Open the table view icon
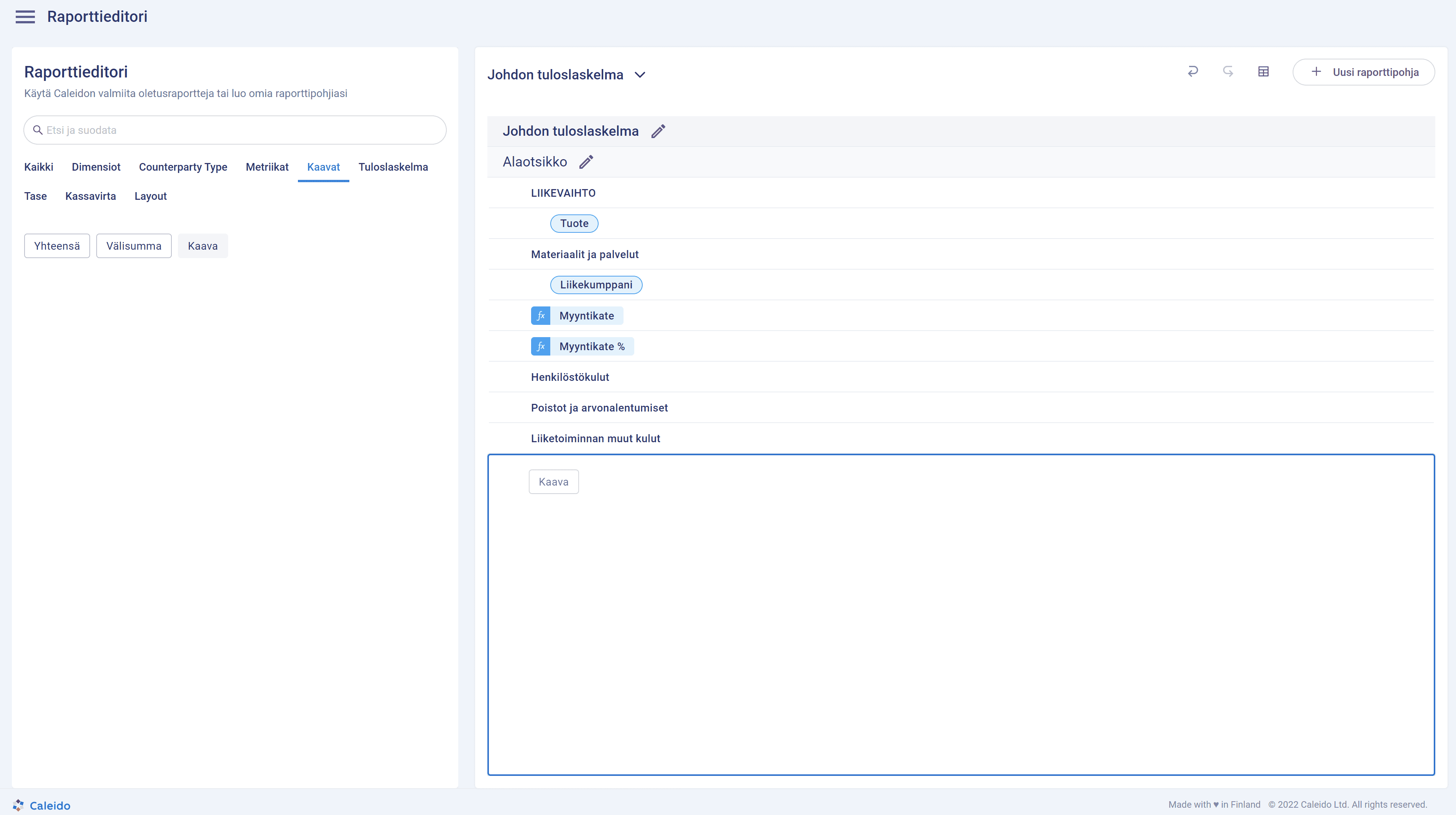The height and width of the screenshot is (815, 1456). pyautogui.click(x=1263, y=72)
